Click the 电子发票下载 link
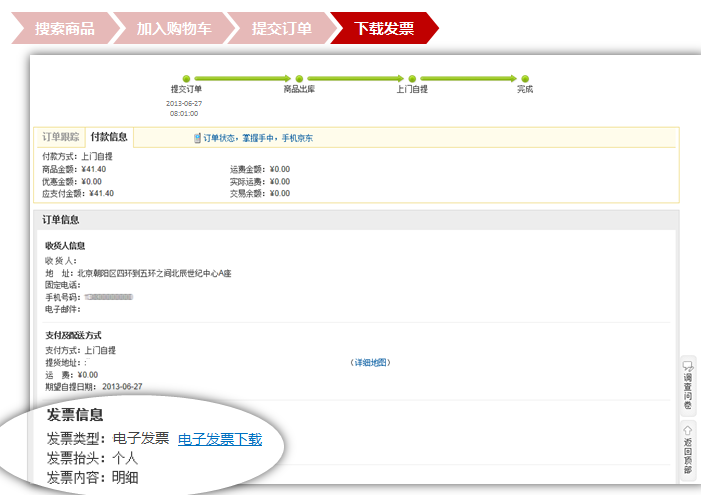This screenshot has height=495, width=701. pyautogui.click(x=220, y=439)
